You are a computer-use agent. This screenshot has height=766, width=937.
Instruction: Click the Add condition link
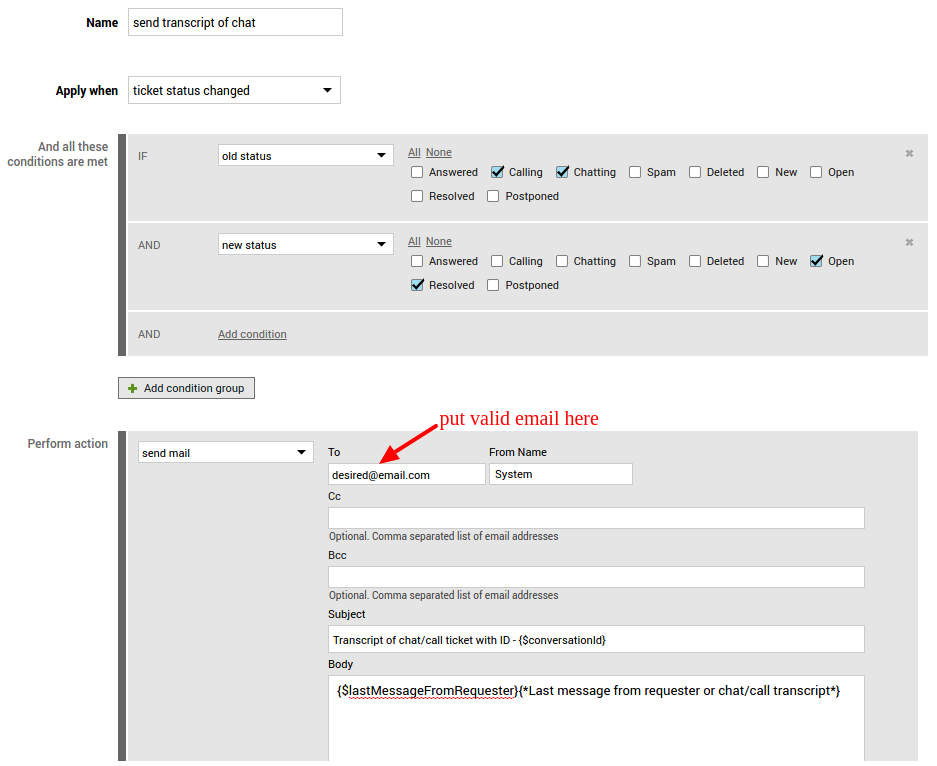tap(252, 334)
